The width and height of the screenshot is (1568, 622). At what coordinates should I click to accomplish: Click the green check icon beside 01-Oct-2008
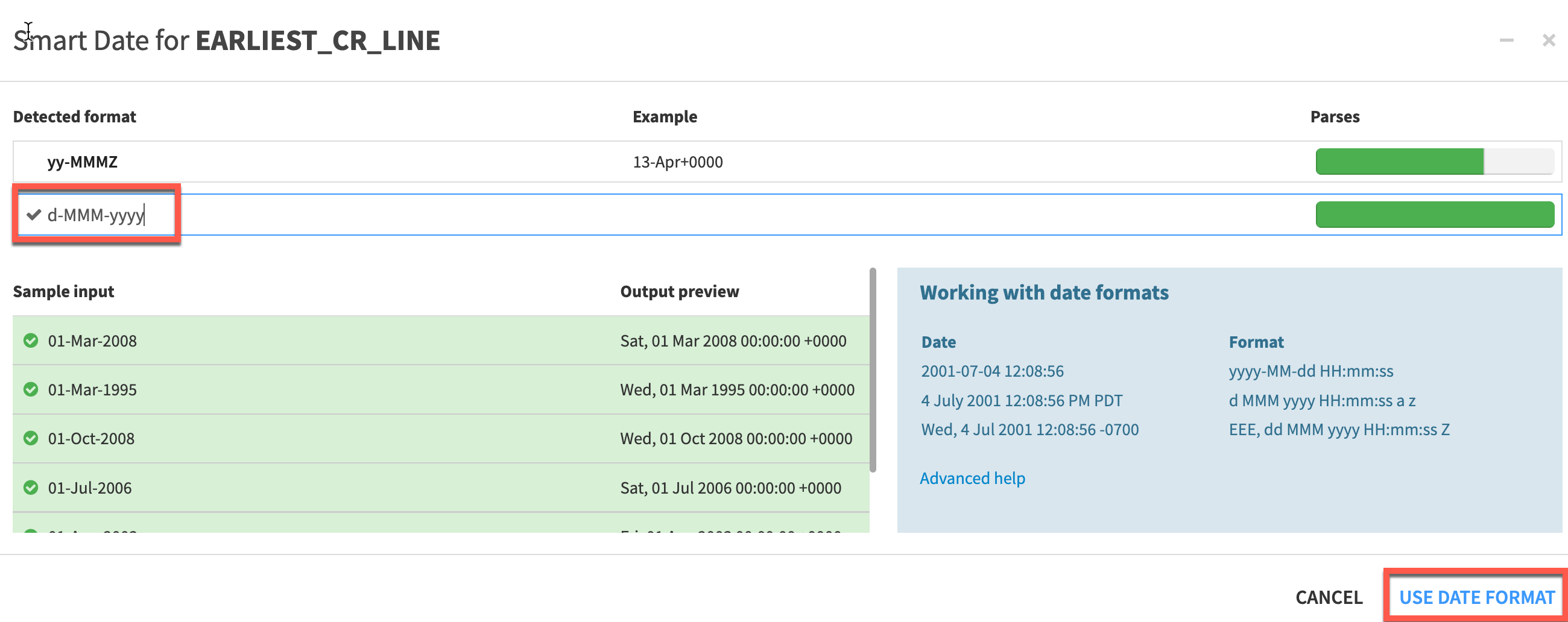(30, 438)
